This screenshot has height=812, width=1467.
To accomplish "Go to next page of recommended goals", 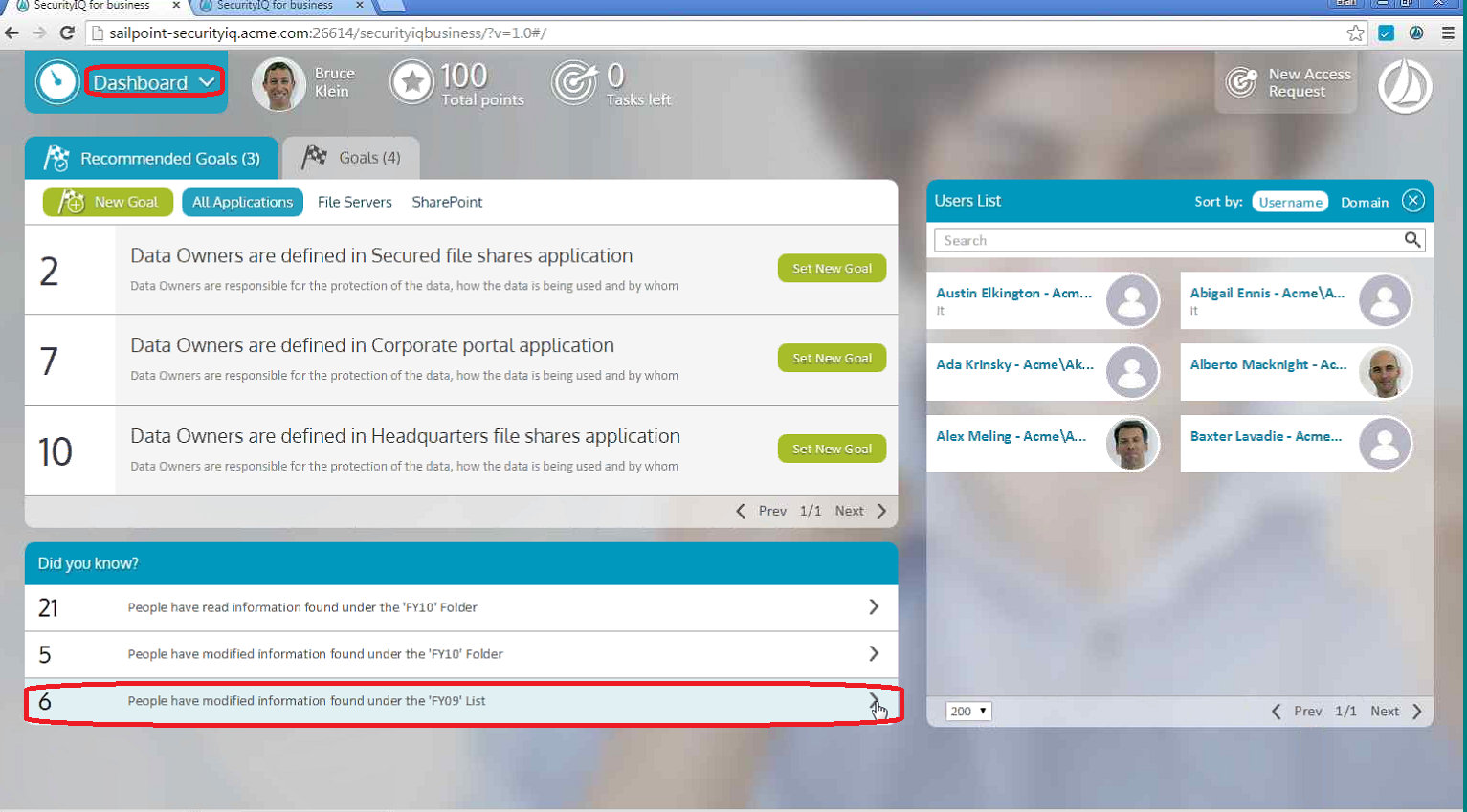I will (x=860, y=511).
